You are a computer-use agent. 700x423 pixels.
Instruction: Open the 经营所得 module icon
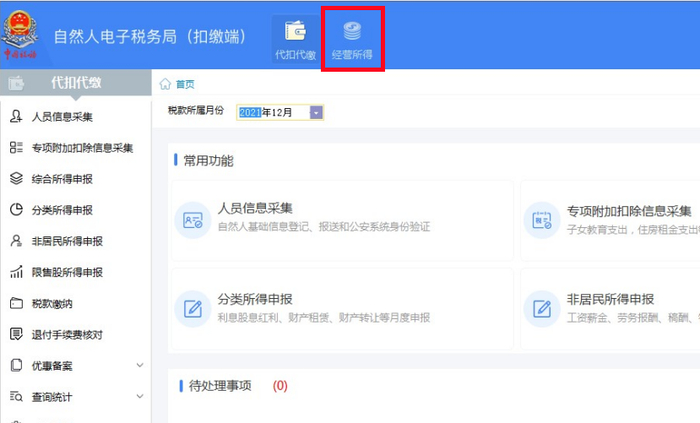point(352,31)
